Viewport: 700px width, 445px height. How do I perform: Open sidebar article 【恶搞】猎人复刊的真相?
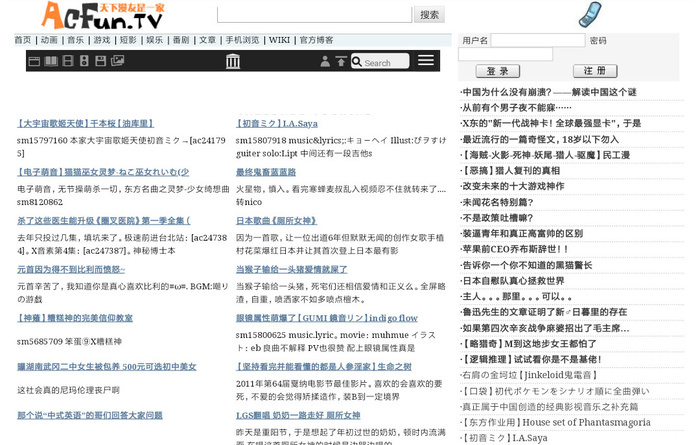pyautogui.click(x=510, y=171)
